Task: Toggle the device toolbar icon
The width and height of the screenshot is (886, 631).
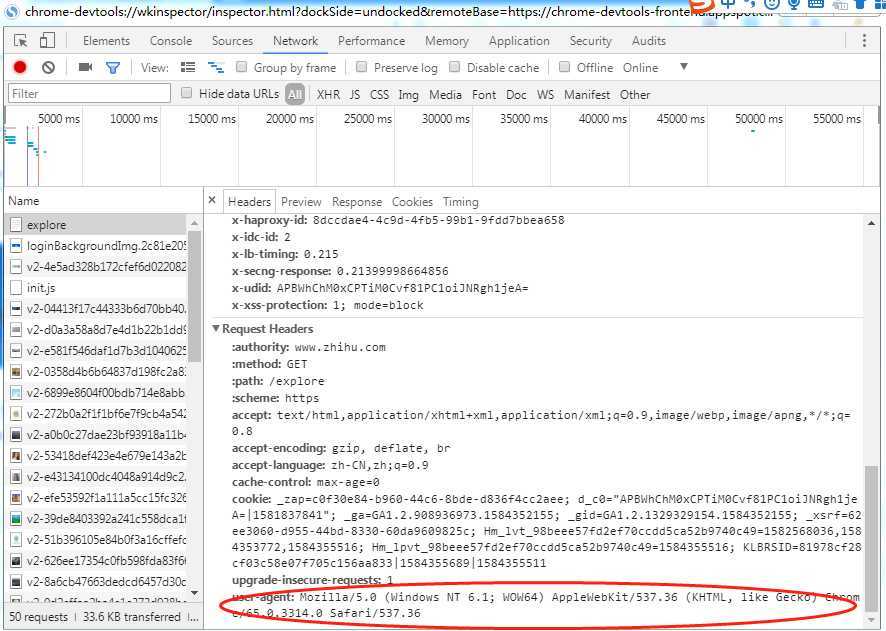Action: (x=47, y=41)
